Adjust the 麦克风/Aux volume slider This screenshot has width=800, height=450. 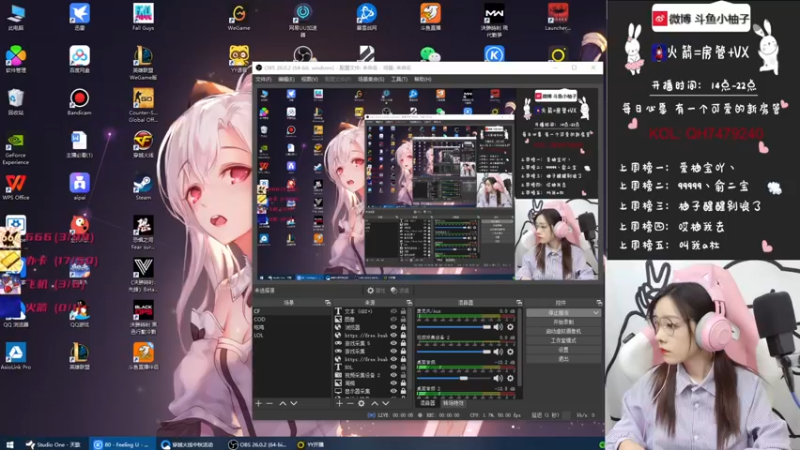pos(454,327)
